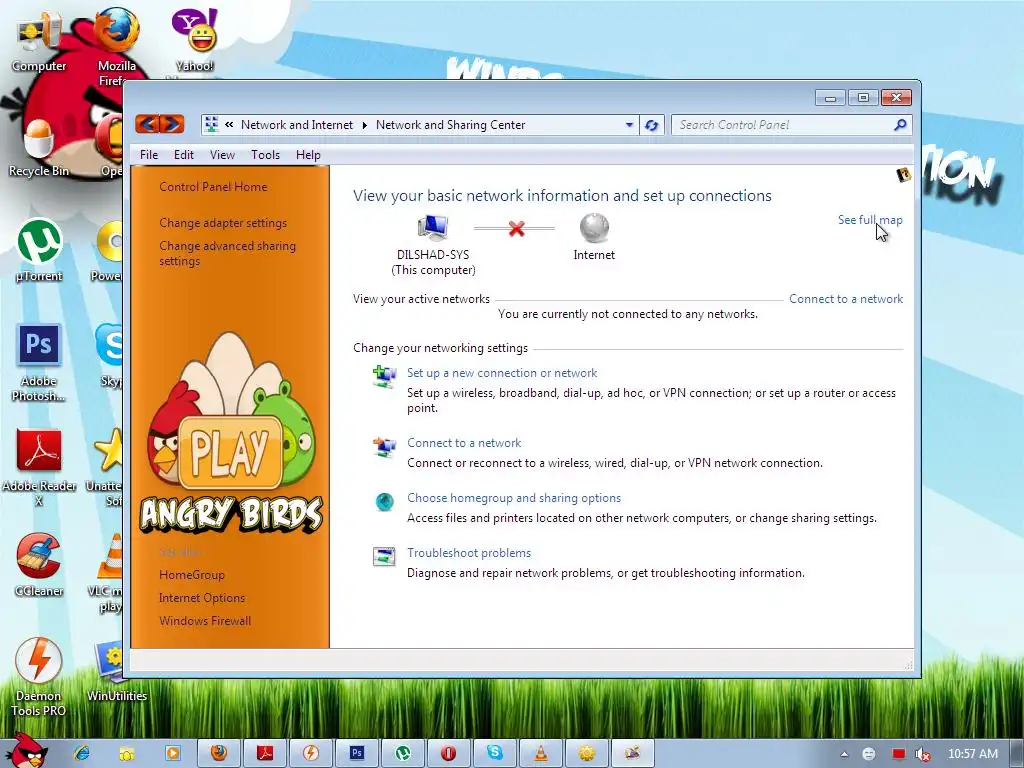The width and height of the screenshot is (1024, 768).
Task: Open CCleaner desktop icon
Action: (39, 565)
